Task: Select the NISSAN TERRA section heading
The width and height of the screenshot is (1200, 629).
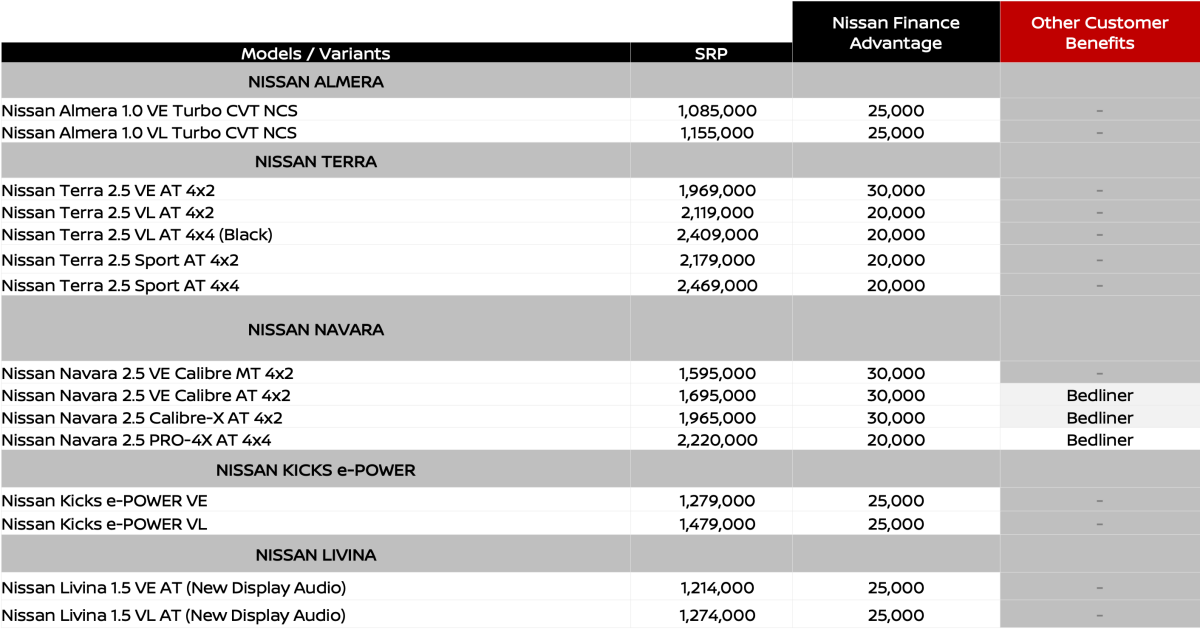Action: pyautogui.click(x=315, y=160)
